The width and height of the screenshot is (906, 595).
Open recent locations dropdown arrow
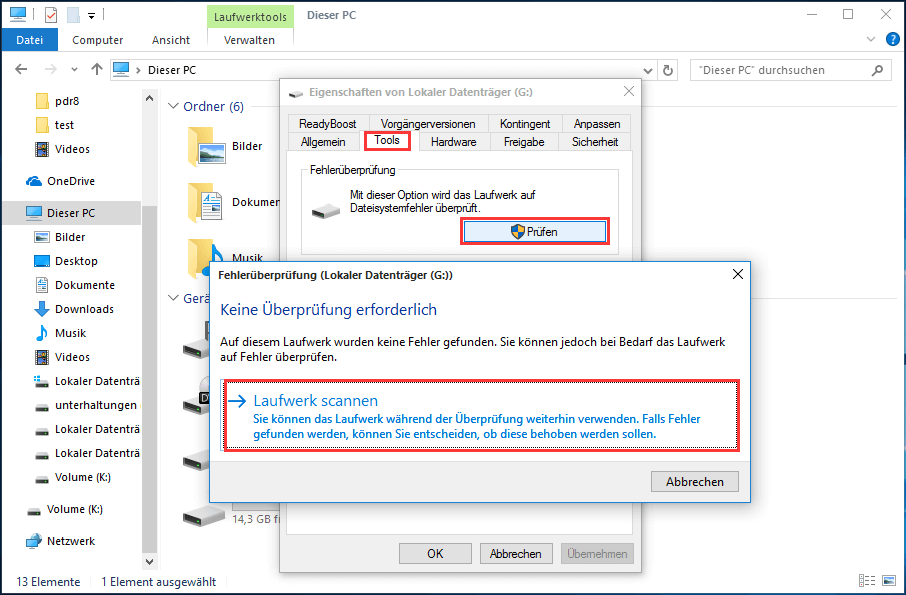pyautogui.click(x=74, y=70)
